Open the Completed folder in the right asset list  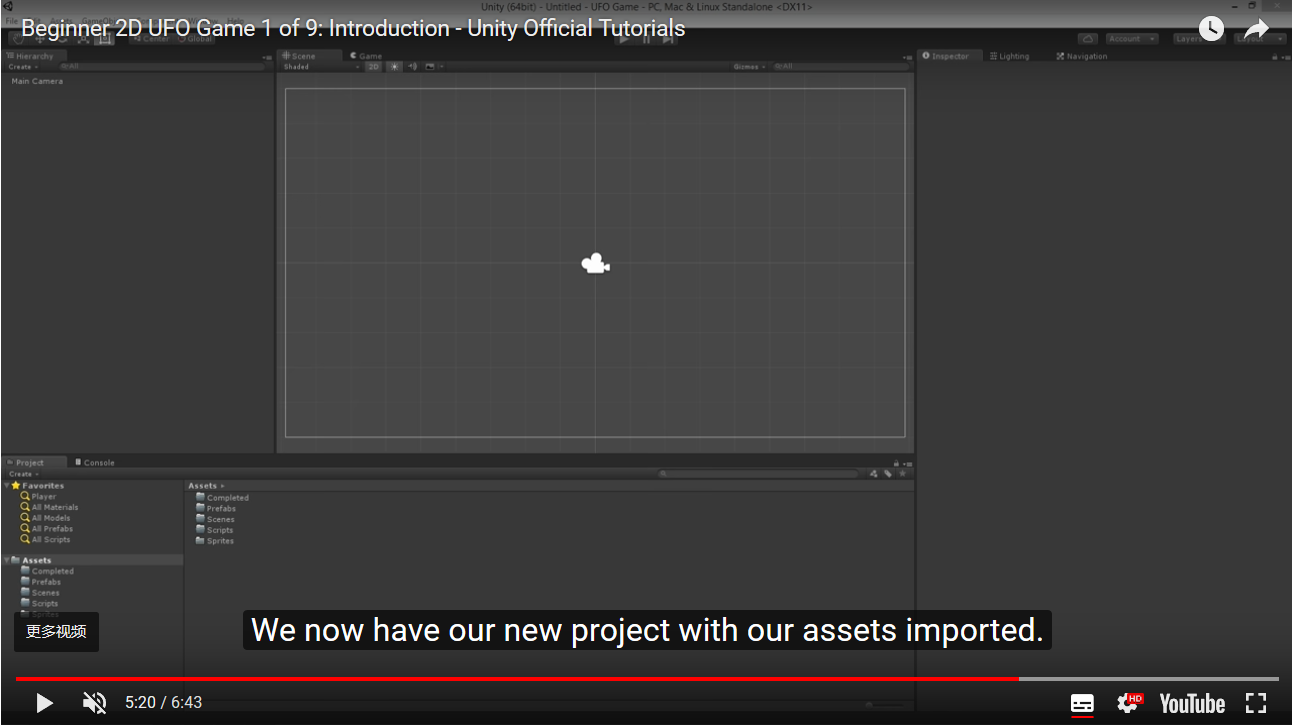point(222,497)
